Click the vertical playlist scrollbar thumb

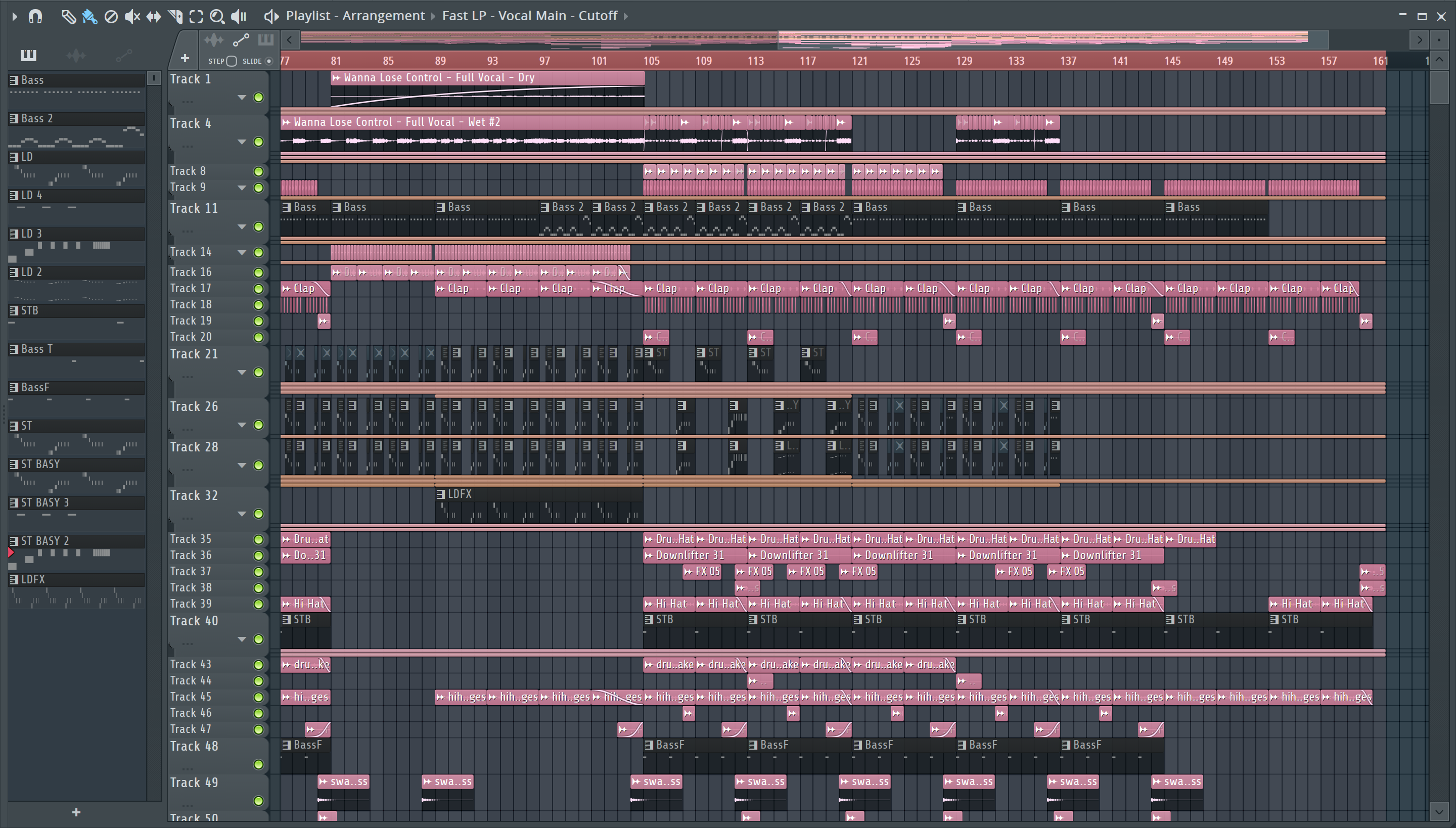pyautogui.click(x=1439, y=86)
